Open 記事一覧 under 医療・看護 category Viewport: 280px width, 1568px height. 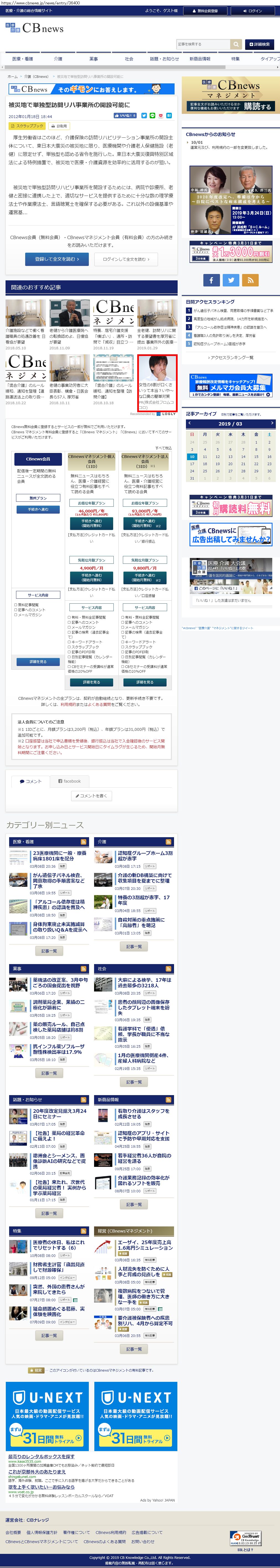pos(49,951)
